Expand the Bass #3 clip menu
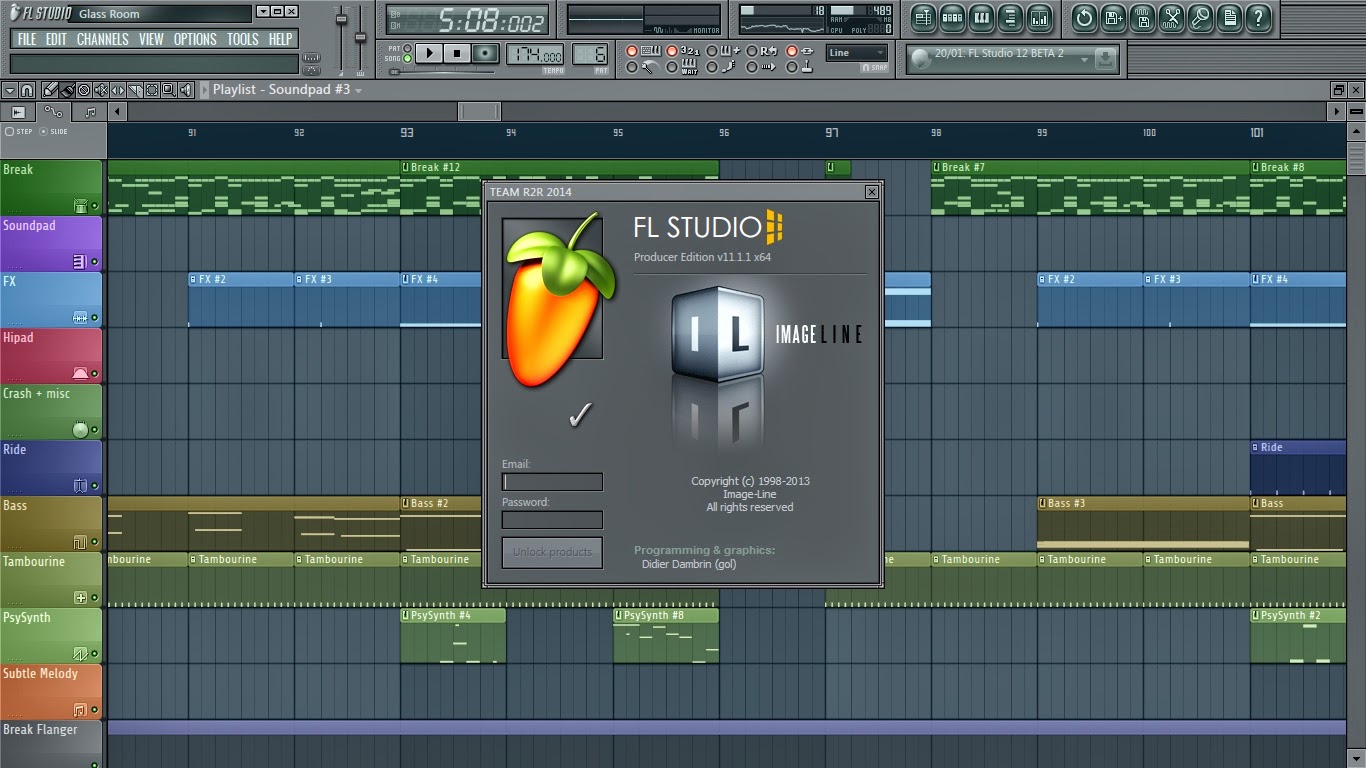Image resolution: width=1366 pixels, height=768 pixels. point(1043,503)
